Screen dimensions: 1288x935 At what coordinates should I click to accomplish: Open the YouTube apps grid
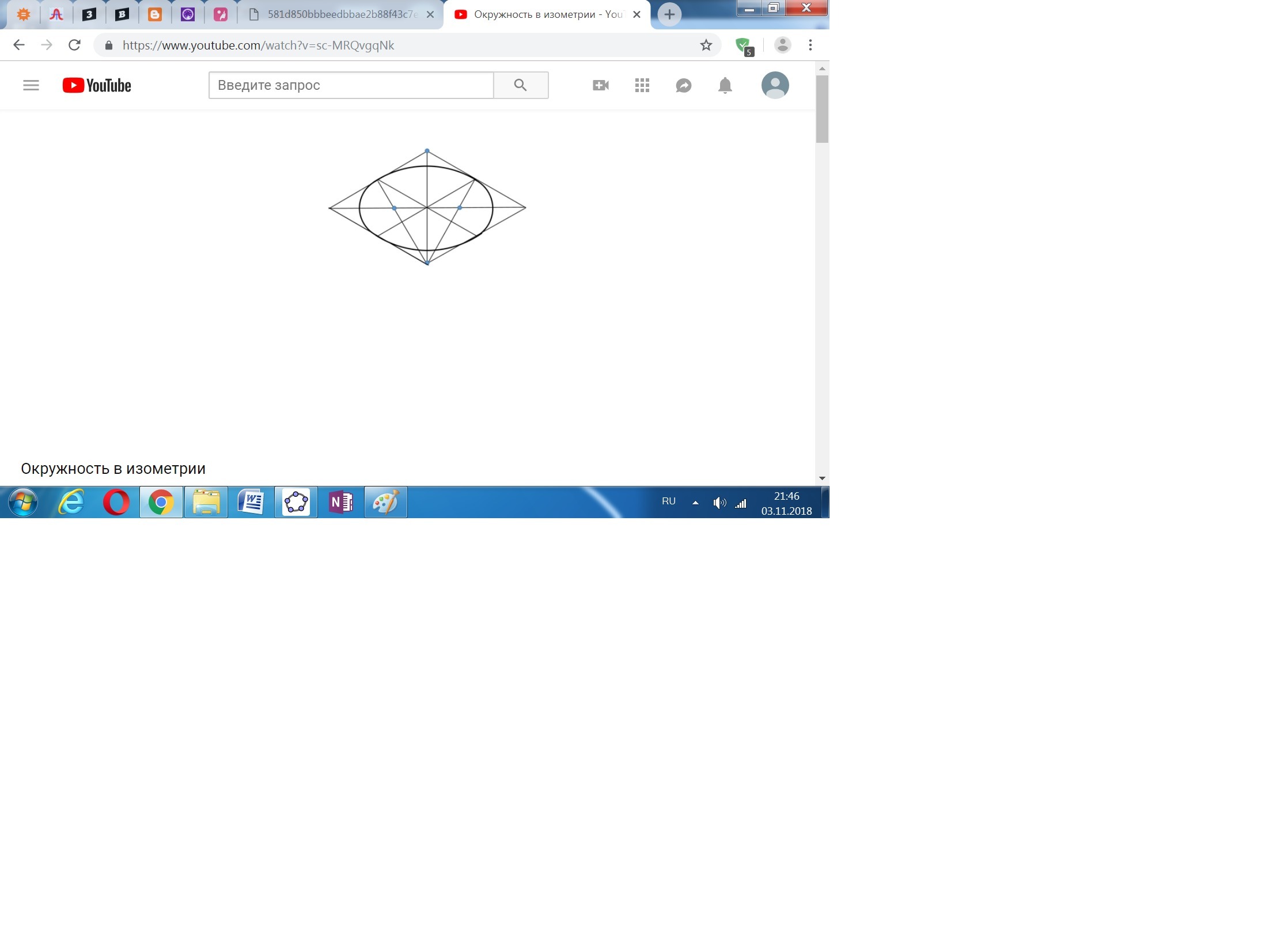(x=642, y=85)
